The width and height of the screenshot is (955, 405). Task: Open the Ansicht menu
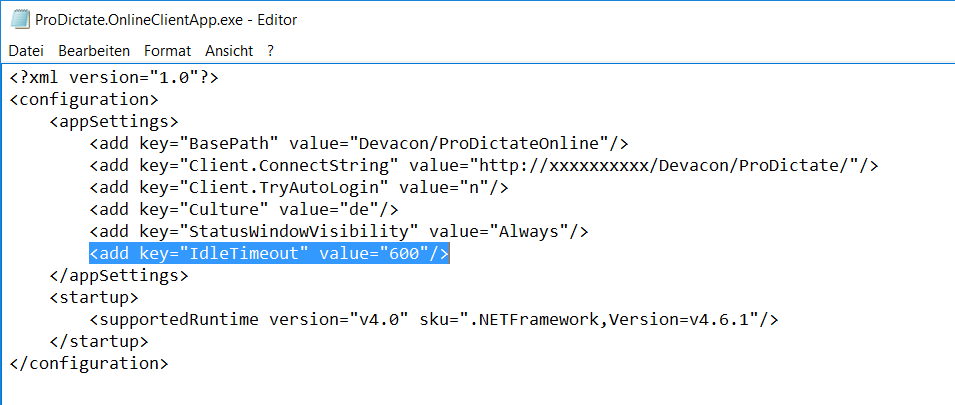point(229,51)
